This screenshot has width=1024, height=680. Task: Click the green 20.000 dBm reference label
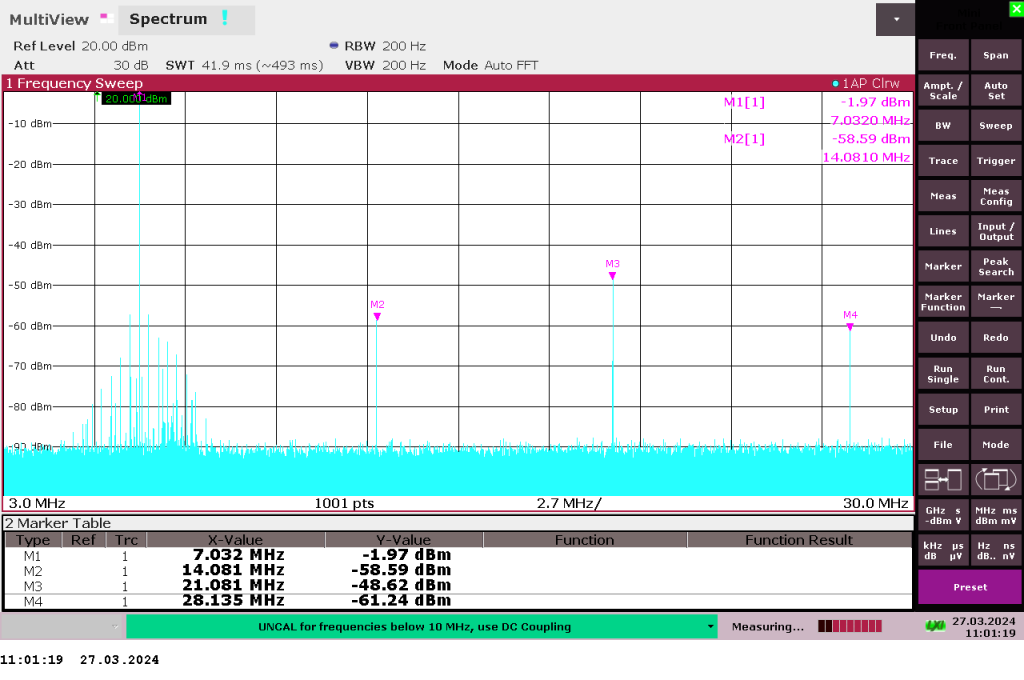[136, 99]
